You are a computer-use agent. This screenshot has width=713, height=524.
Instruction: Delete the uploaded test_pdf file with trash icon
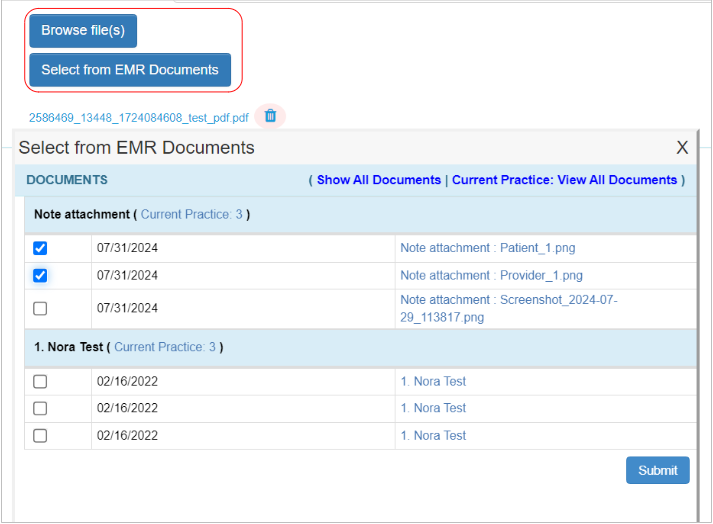(x=270, y=116)
